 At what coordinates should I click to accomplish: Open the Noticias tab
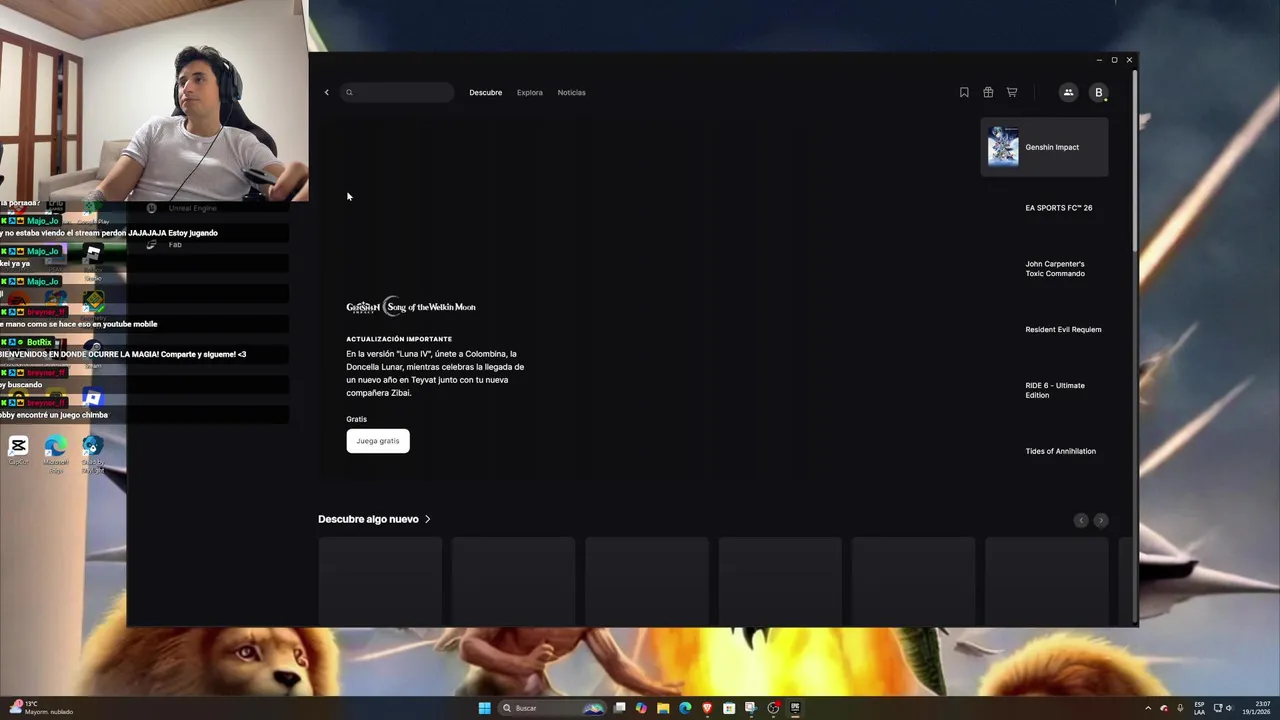(571, 92)
